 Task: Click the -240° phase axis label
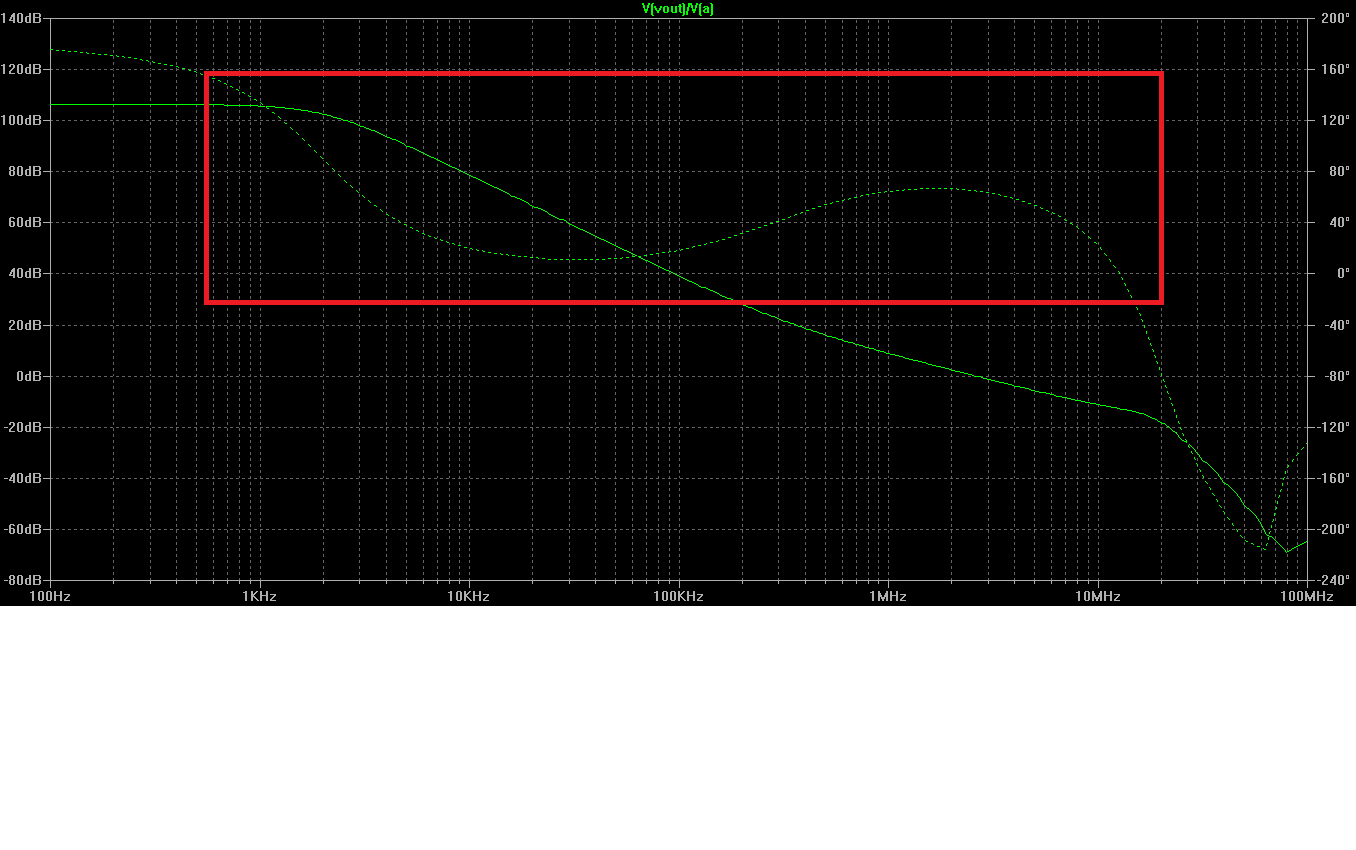(x=1334, y=580)
